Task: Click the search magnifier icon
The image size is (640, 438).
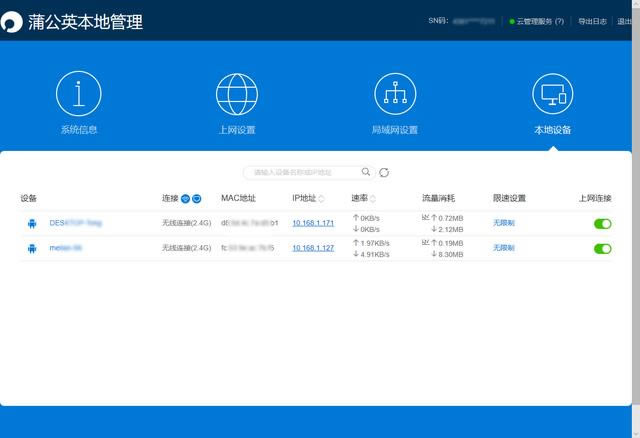Action: click(366, 172)
